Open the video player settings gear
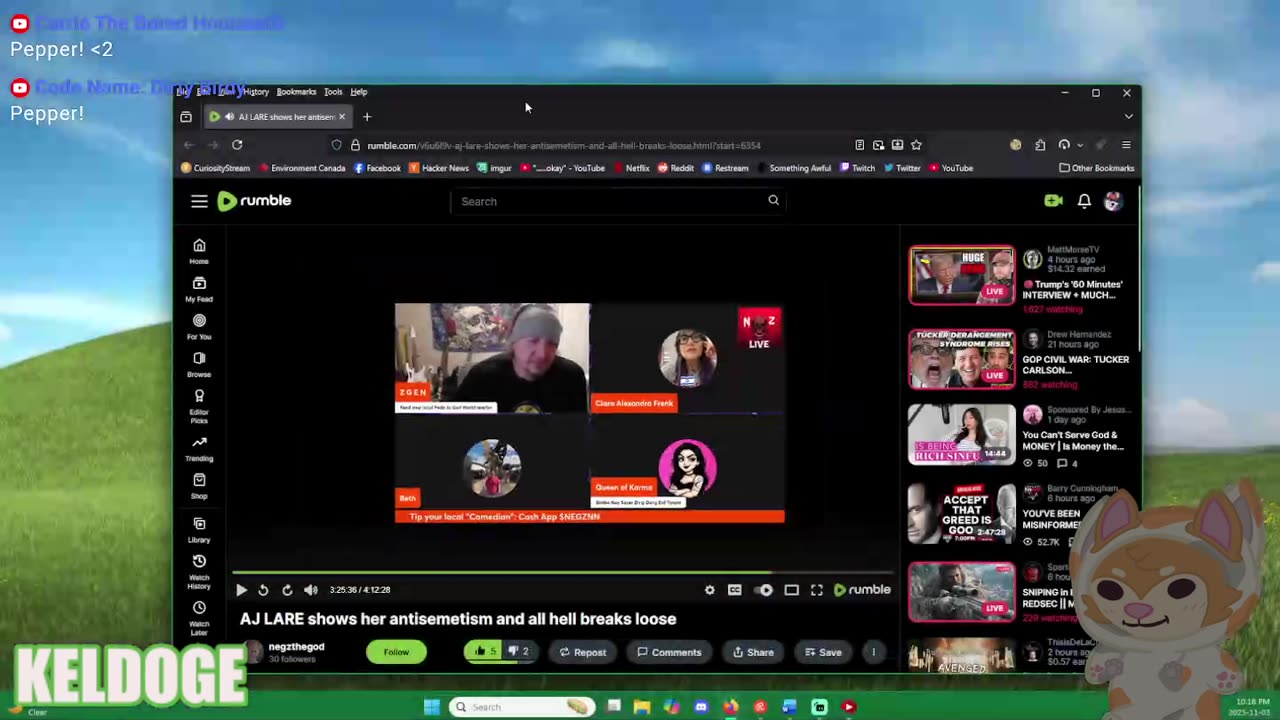Screen dimensions: 1280x720 710,590
